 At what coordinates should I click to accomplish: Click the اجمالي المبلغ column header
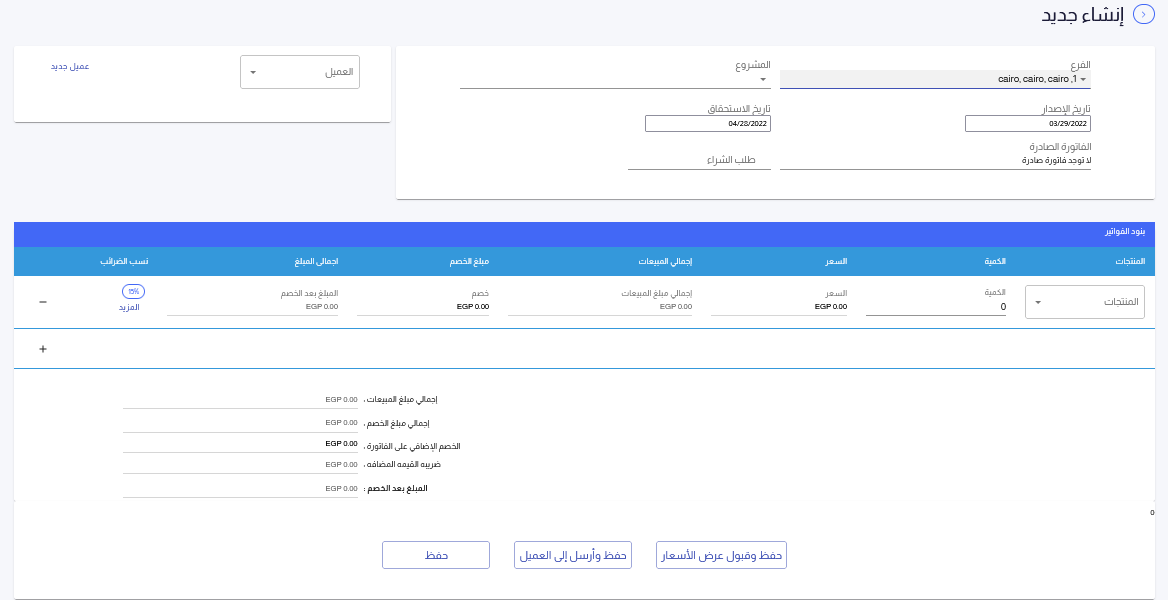316,262
